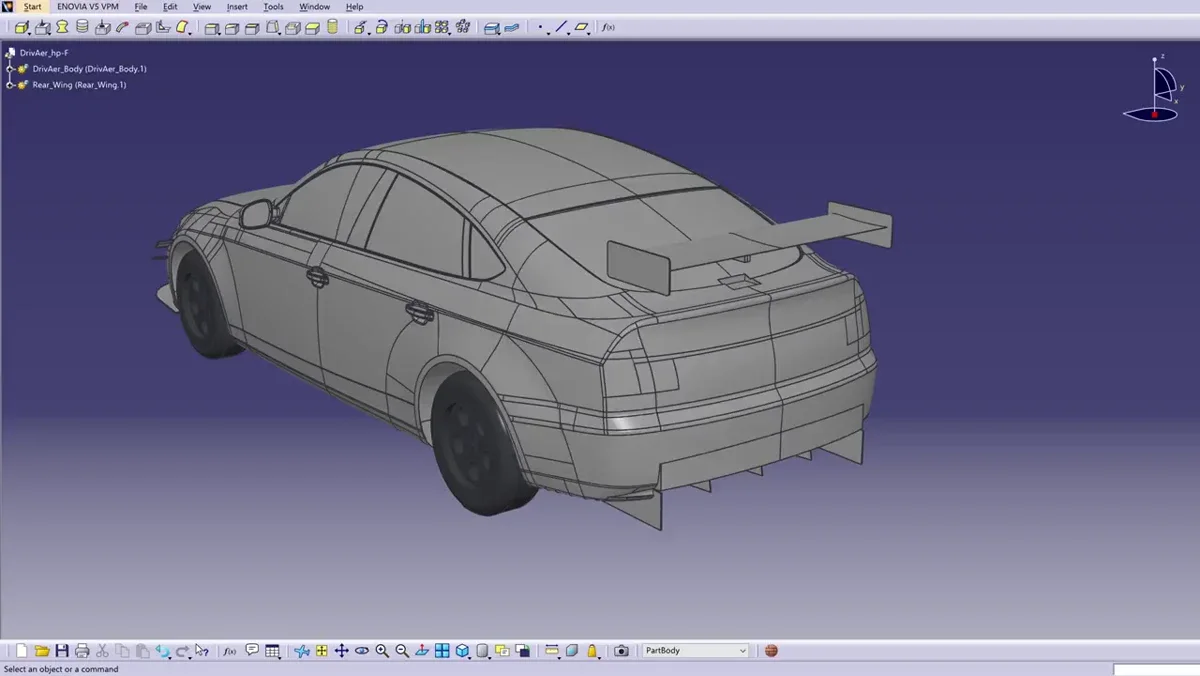The width and height of the screenshot is (1200, 676).
Task: Click the Undo arrow icon
Action: (x=163, y=651)
